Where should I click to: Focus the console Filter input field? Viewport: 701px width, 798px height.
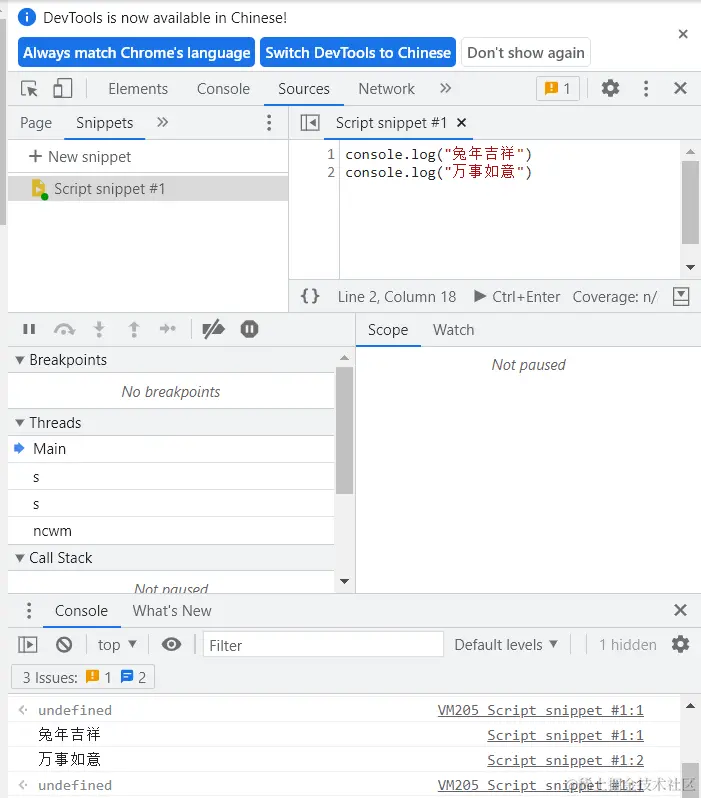pos(323,645)
